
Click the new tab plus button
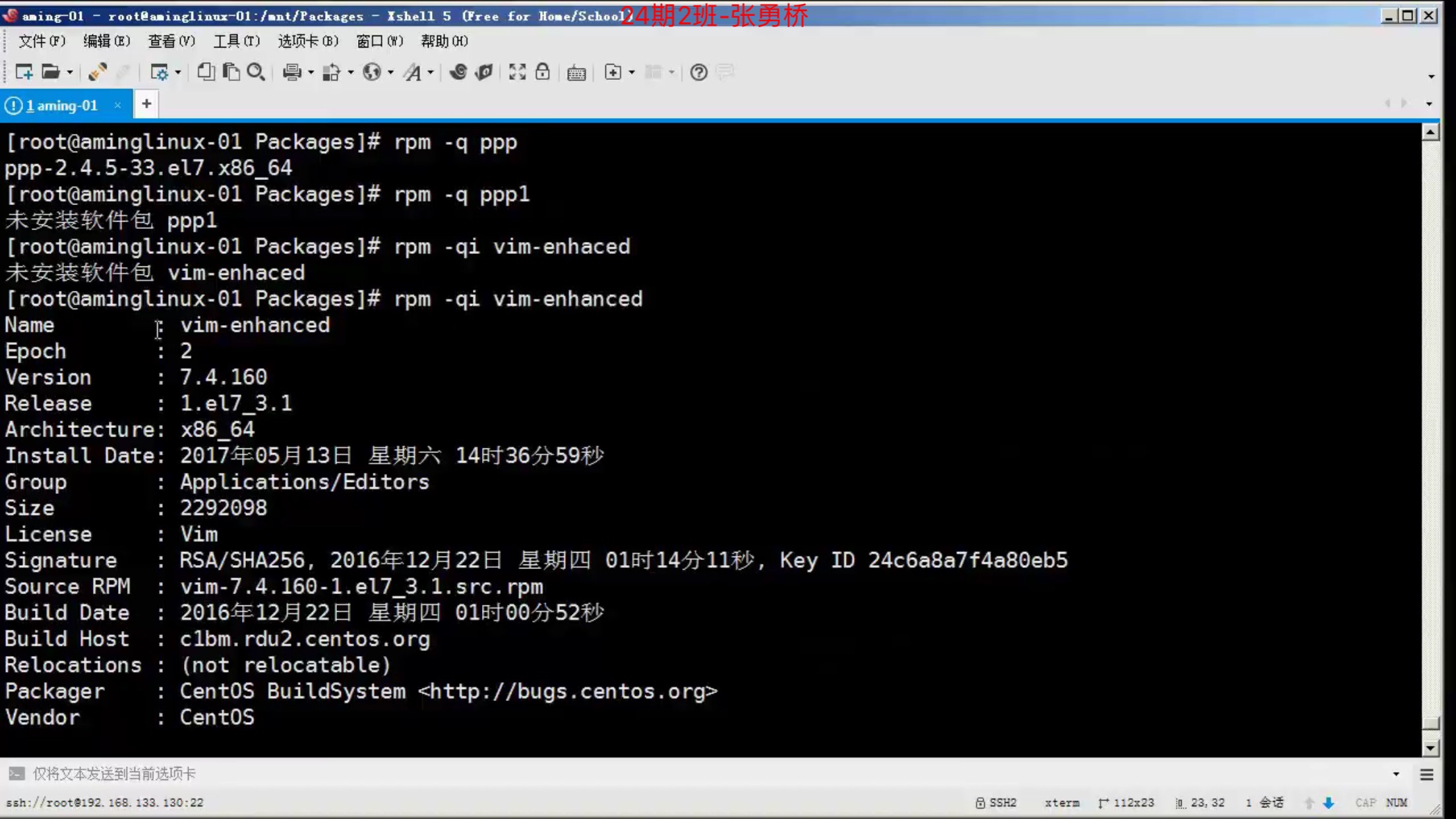pyautogui.click(x=146, y=105)
